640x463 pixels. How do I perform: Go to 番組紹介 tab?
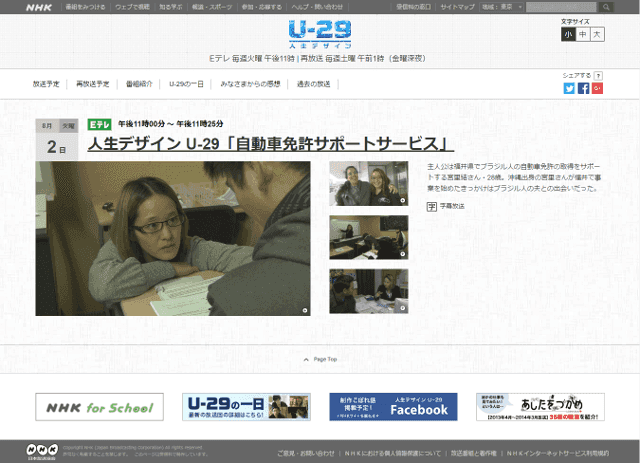coord(139,84)
